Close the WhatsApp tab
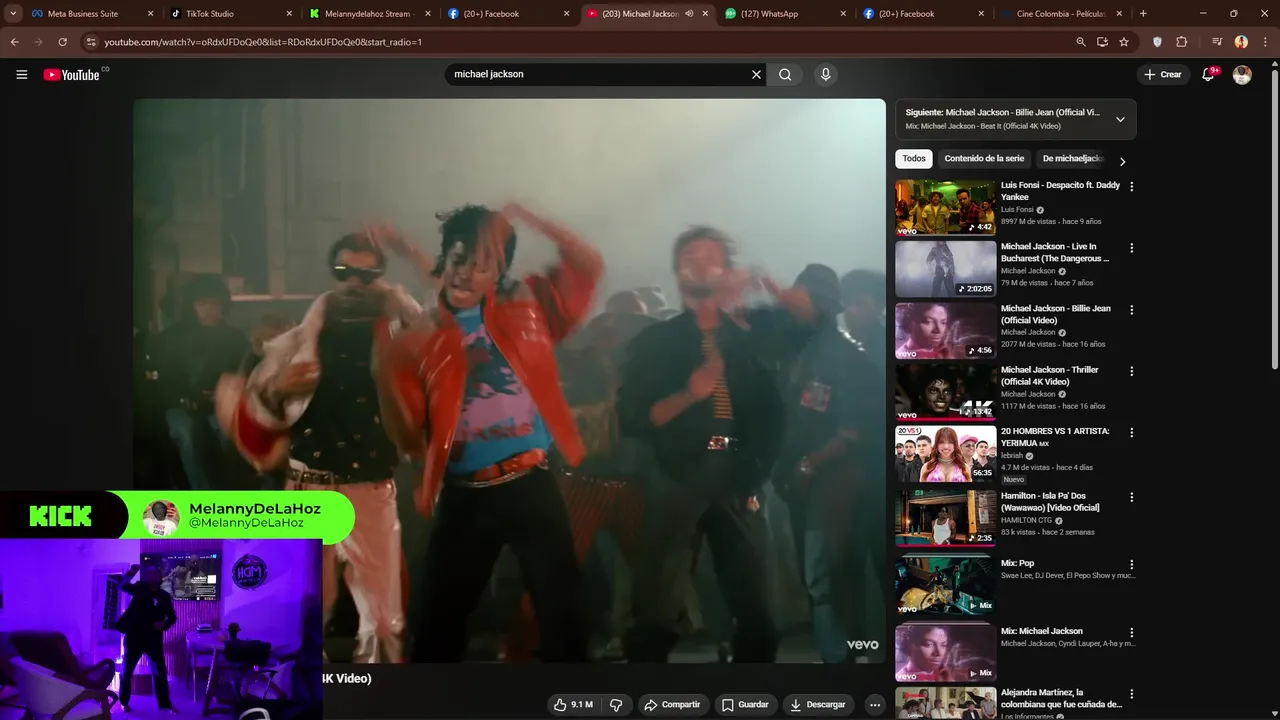The height and width of the screenshot is (720, 1280). point(843,14)
